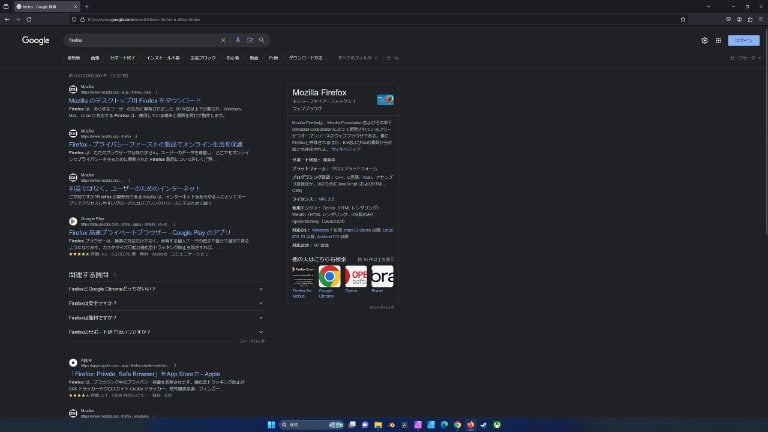Click the shield tracking protection icon
Image resolution: width=768 pixels, height=432 pixels.
coord(74,20)
